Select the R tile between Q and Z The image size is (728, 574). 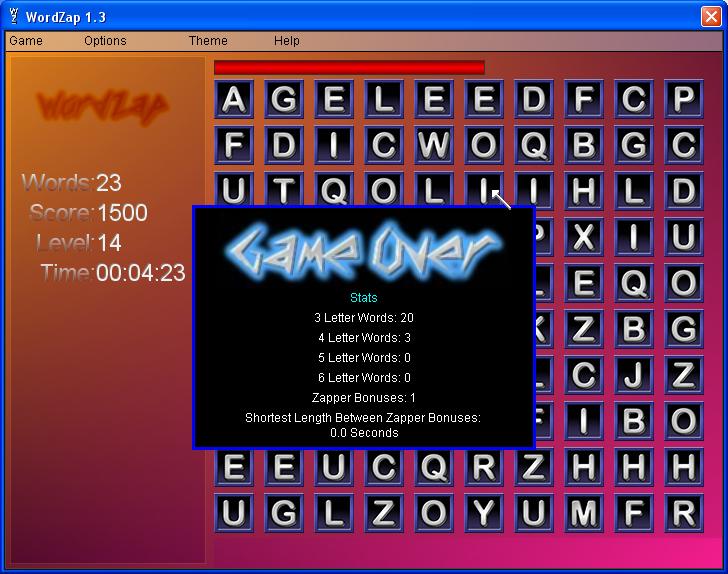[x=484, y=467]
